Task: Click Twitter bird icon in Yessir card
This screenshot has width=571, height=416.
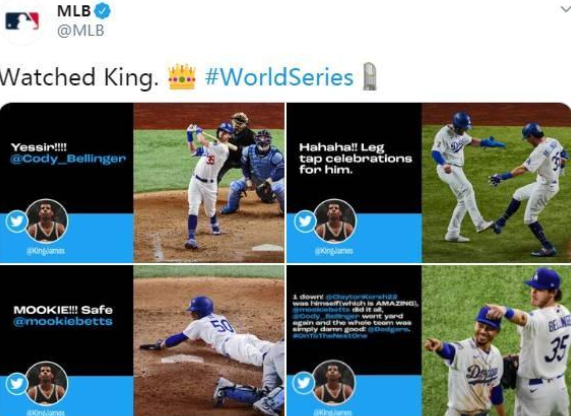Action: 16,221
